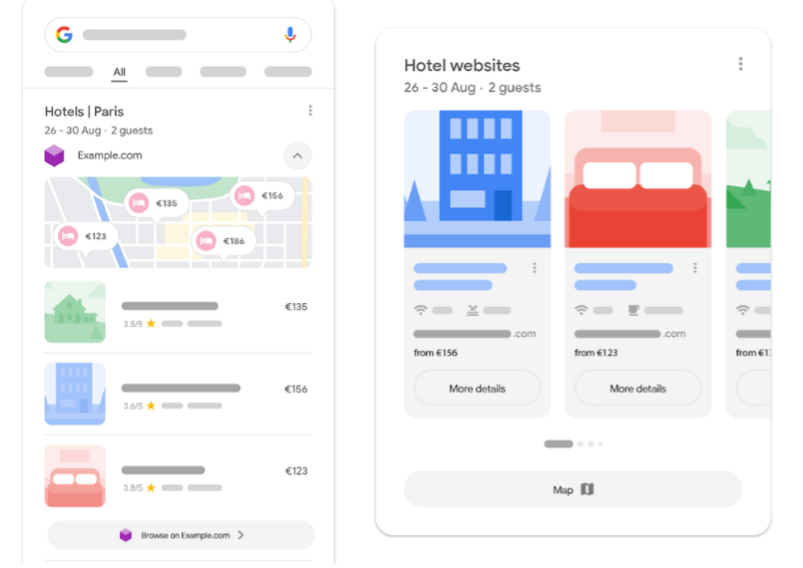Click breakfast cup icon on €123 card
The image size is (803, 568).
click(x=633, y=310)
